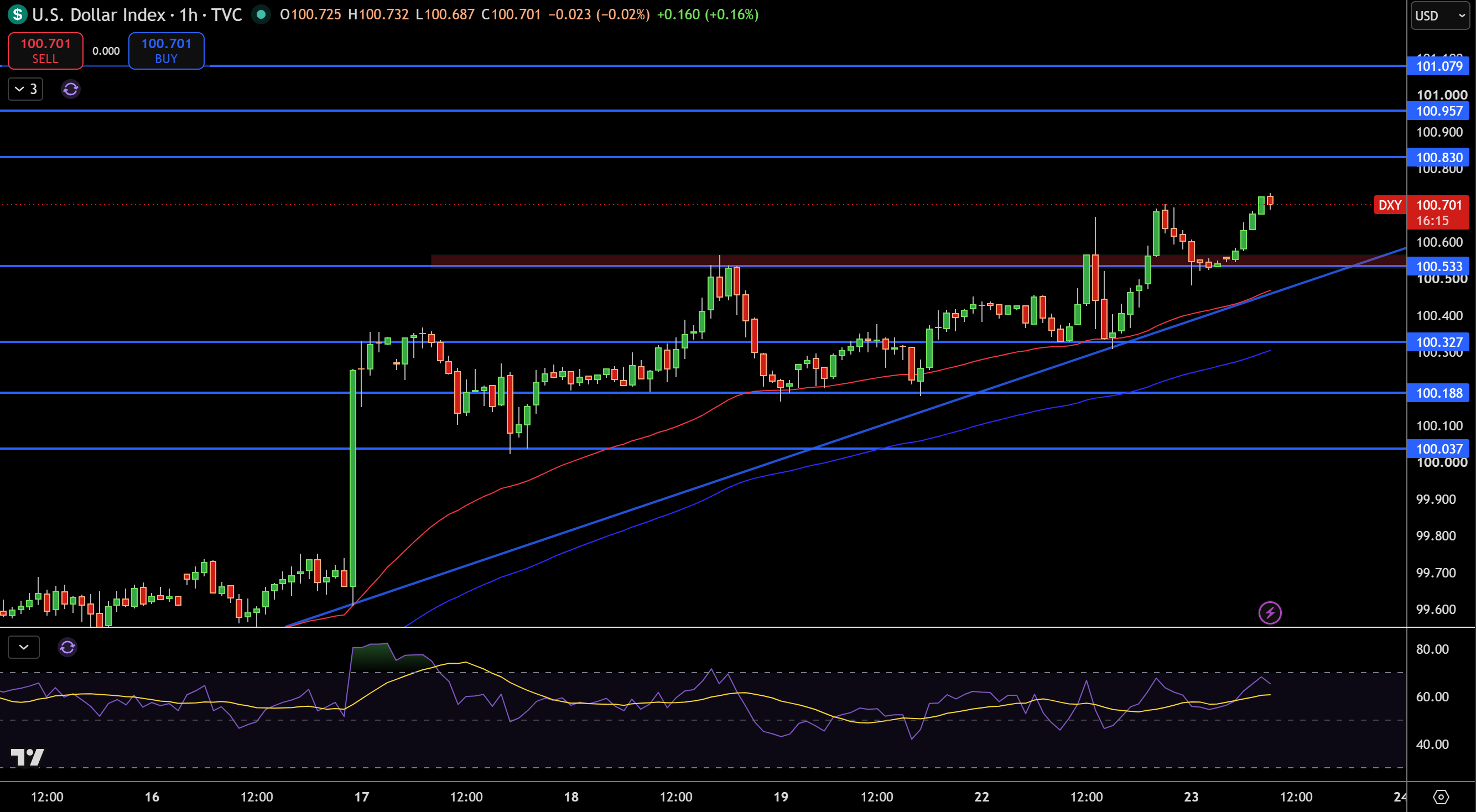The width and height of the screenshot is (1476, 812).
Task: Click the U.S. Dollar Index symbol title
Action: click(x=98, y=14)
